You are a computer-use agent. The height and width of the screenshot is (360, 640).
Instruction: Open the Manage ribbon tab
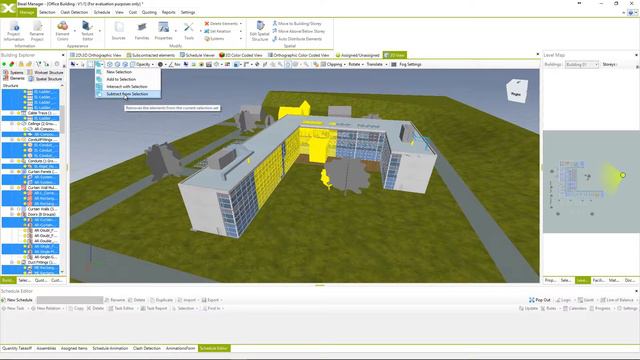coord(27,12)
